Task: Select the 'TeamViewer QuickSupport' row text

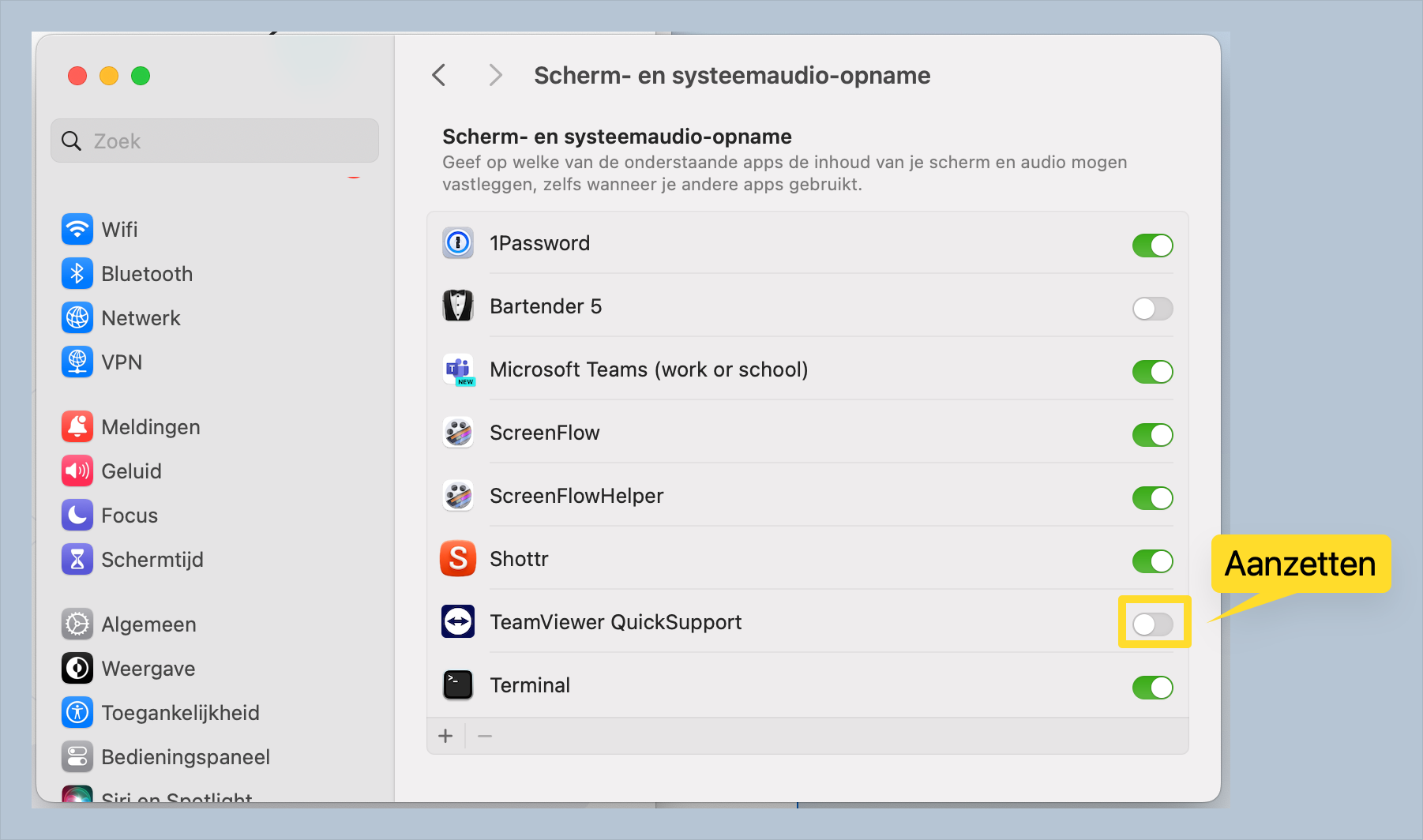Action: pos(615,622)
